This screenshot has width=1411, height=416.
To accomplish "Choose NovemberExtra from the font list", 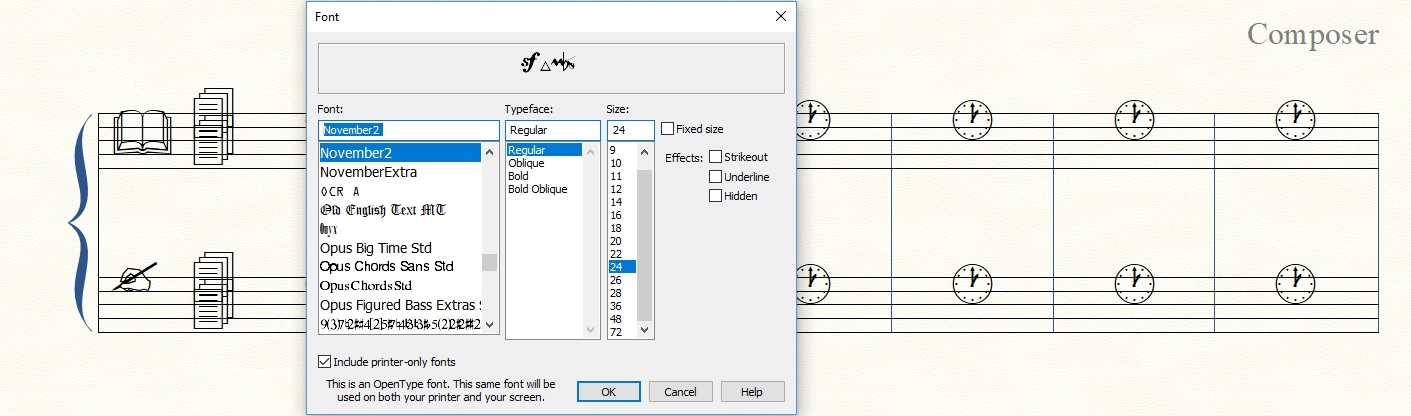I will [x=368, y=172].
